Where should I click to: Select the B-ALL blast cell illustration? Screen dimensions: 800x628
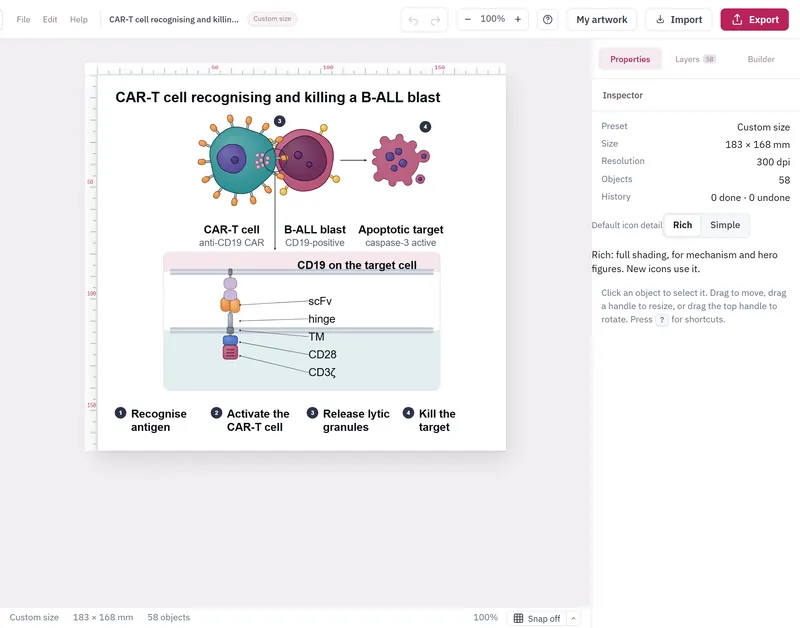pyautogui.click(x=305, y=159)
